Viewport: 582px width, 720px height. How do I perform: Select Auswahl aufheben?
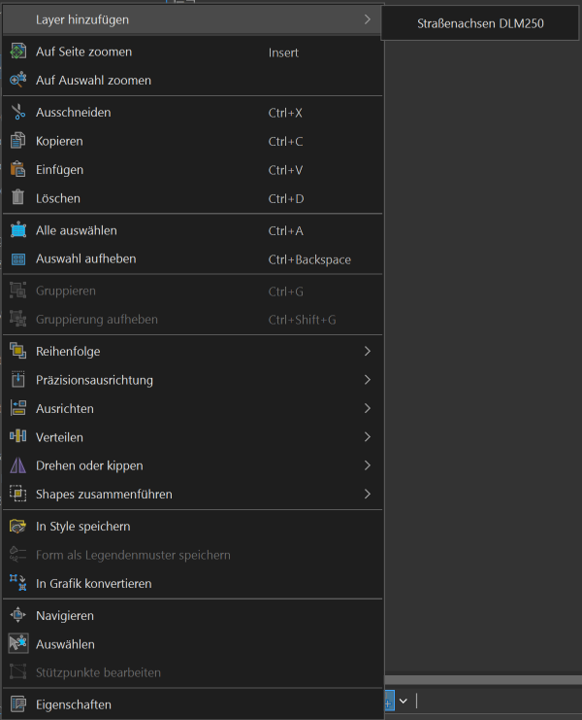point(193,259)
